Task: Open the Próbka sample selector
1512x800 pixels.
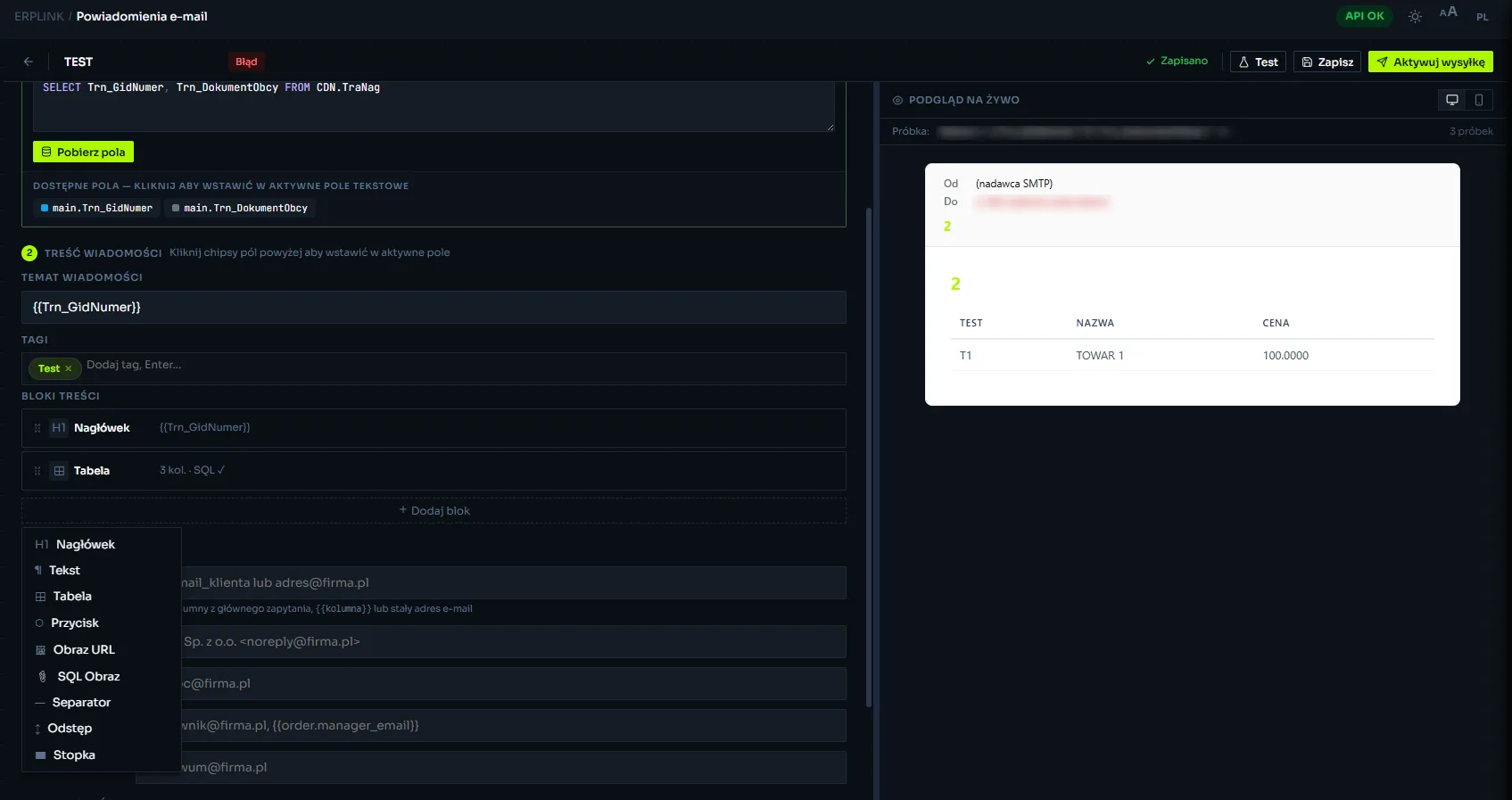Action: [1084, 131]
